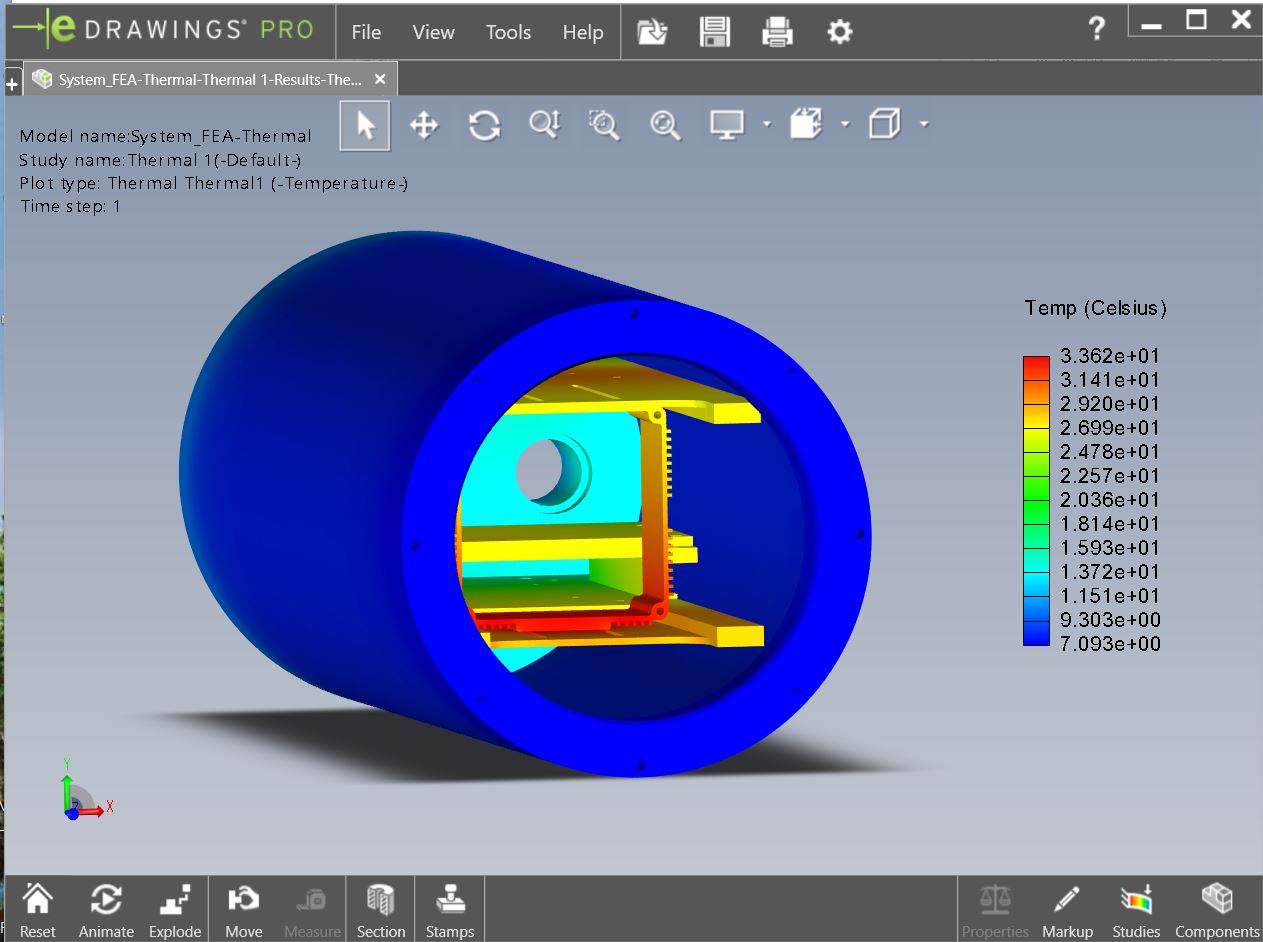This screenshot has width=1263, height=942.
Task: Click the Open file folder icon
Action: pos(652,32)
